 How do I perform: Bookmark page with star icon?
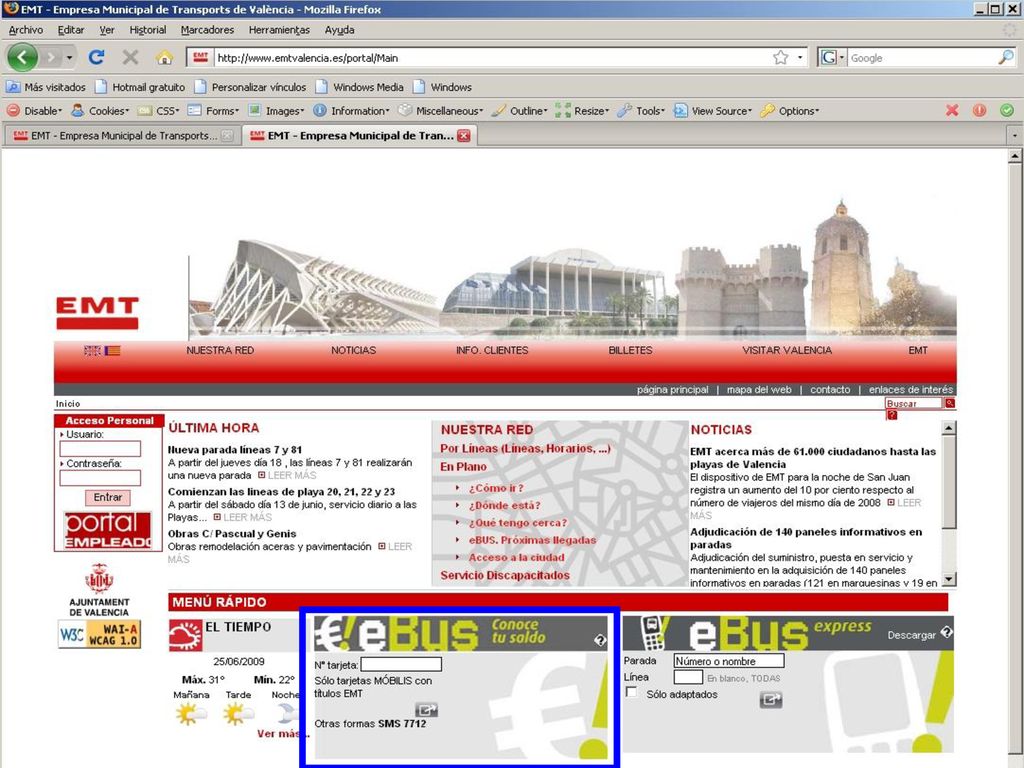tap(780, 57)
